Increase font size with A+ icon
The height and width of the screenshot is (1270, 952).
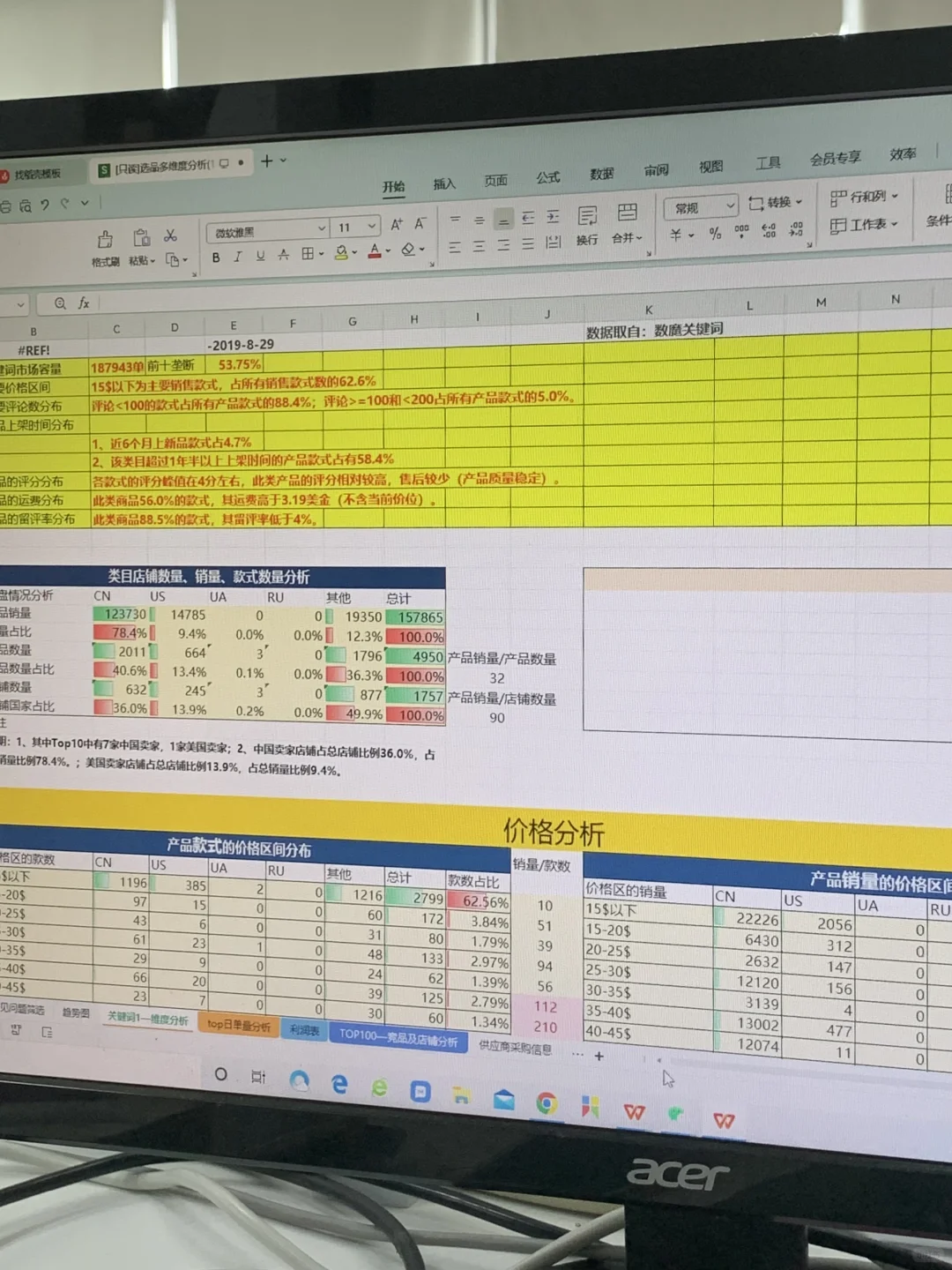pyautogui.click(x=396, y=224)
